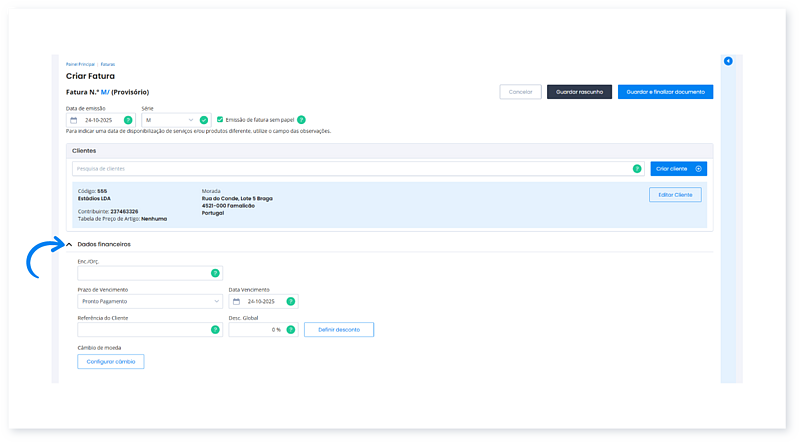Go to Painel Principal breadcrumb
Screen dimensions: 800x443
pos(80,64)
